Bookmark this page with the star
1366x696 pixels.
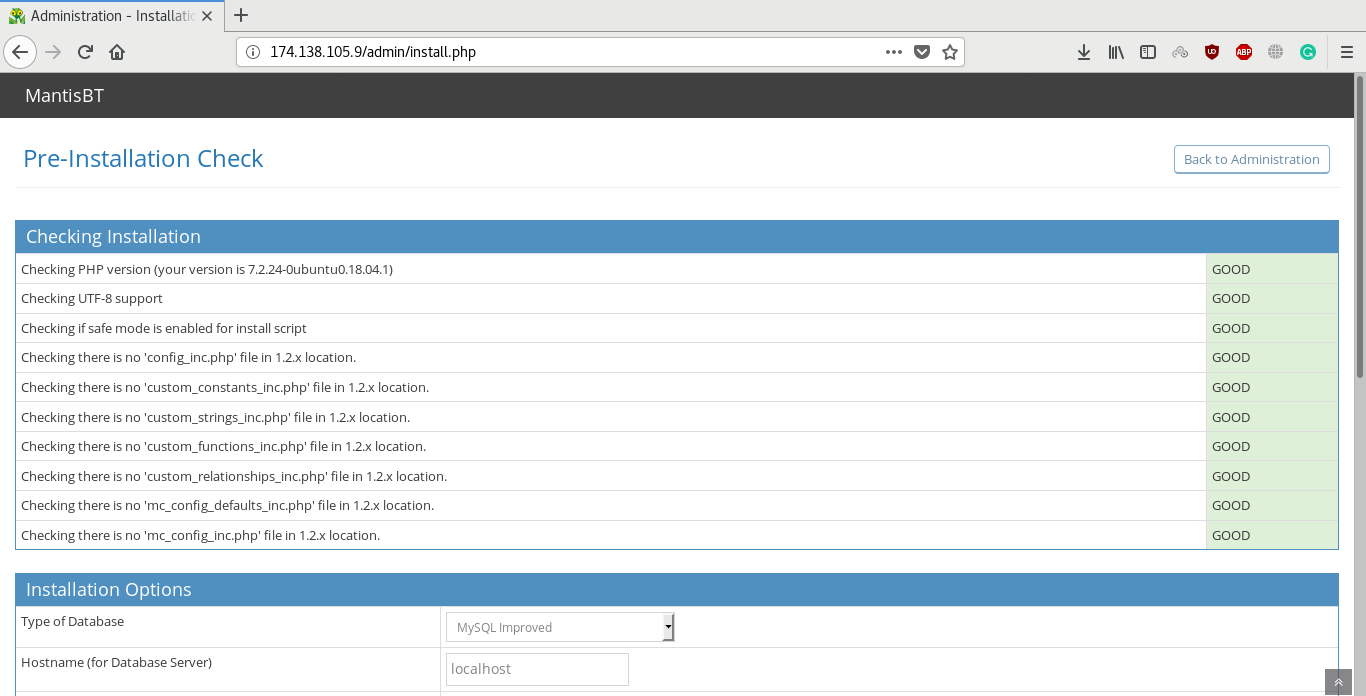(950, 52)
